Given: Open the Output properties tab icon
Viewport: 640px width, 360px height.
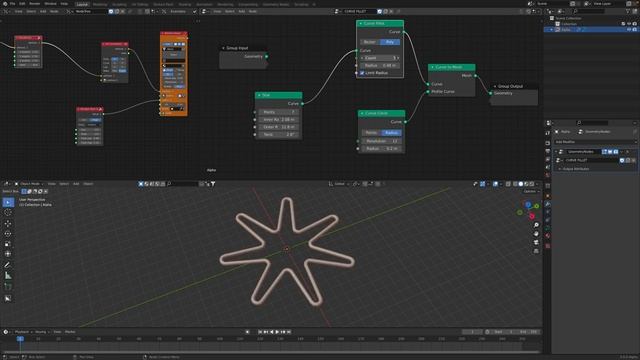Looking at the screenshot, I should click(548, 151).
